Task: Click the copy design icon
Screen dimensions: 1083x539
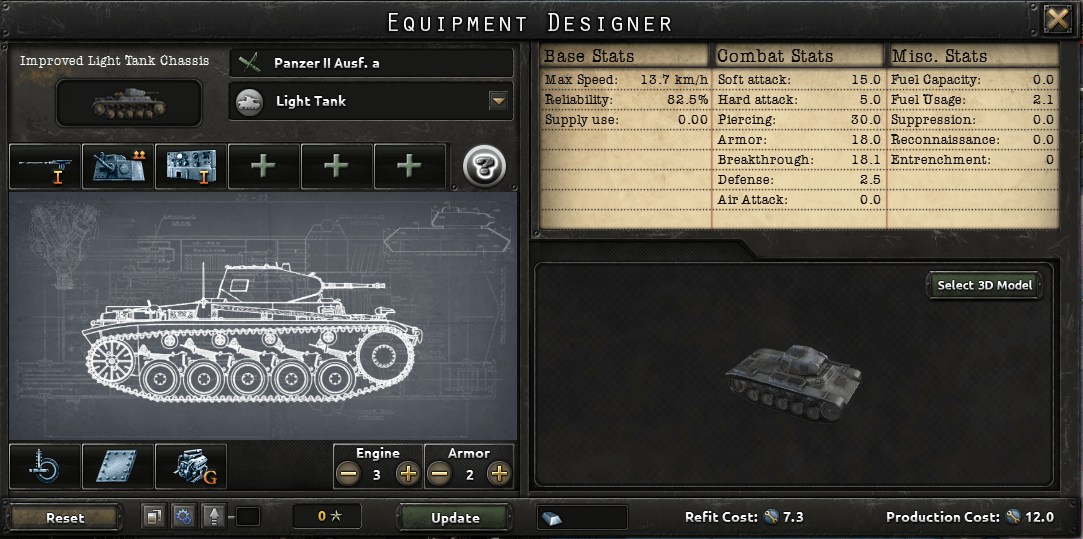Action: pos(153,516)
